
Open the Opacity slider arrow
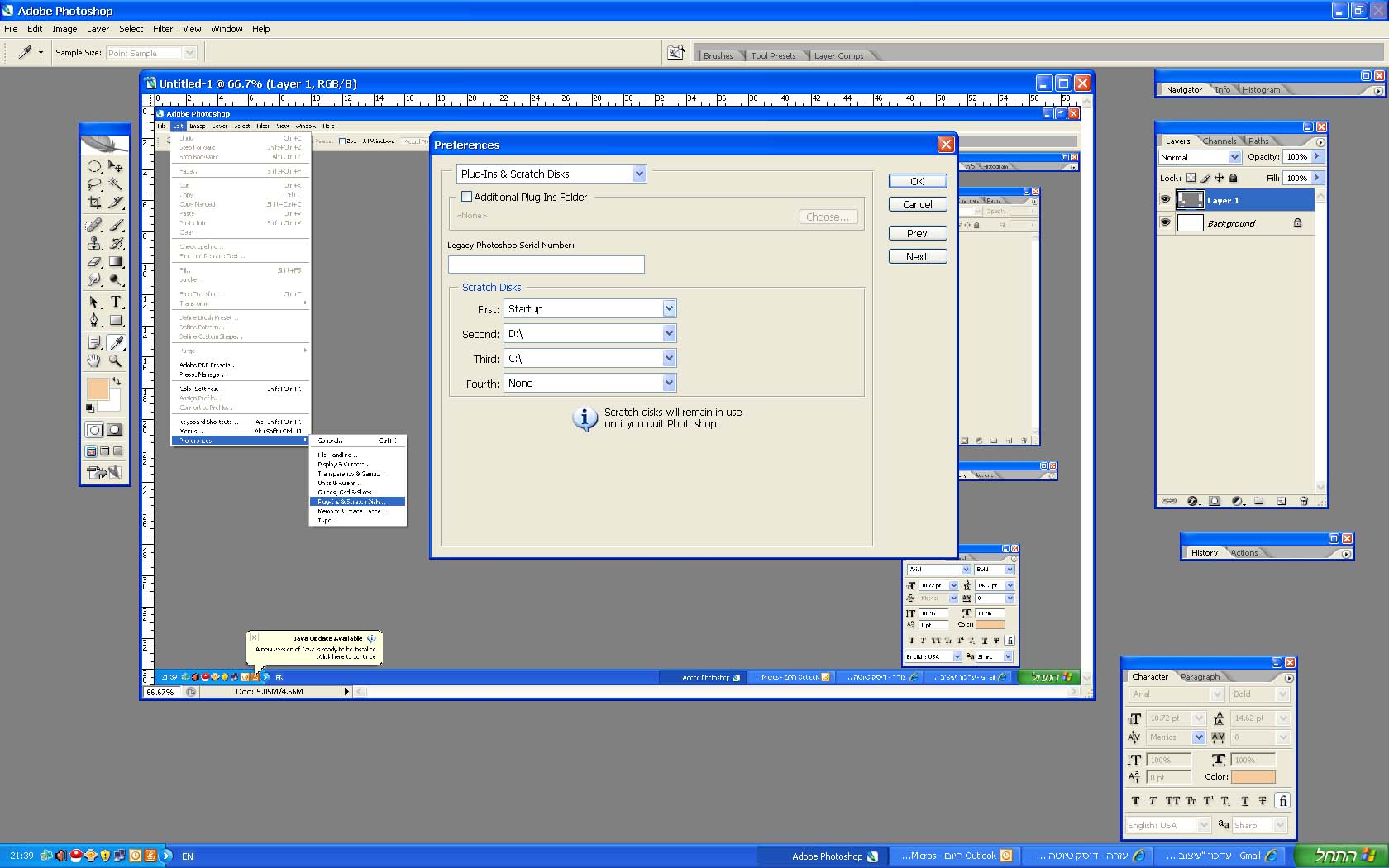pyautogui.click(x=1317, y=156)
